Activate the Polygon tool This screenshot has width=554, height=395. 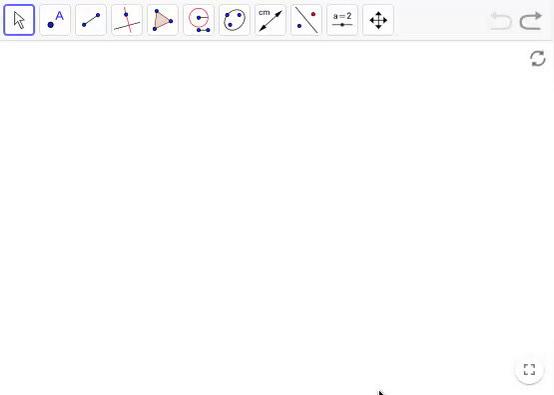(x=163, y=20)
